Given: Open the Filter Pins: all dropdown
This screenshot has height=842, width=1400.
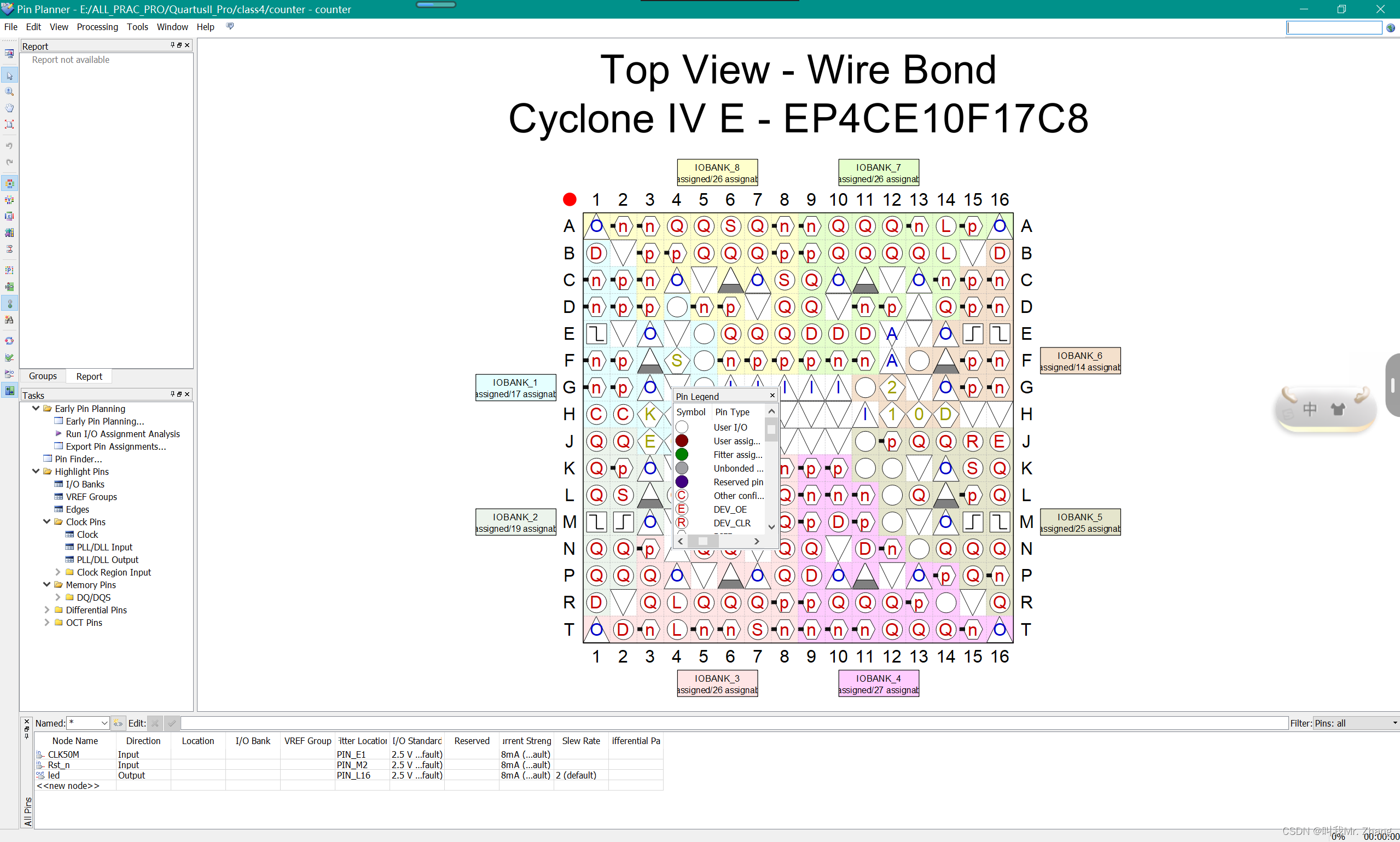Looking at the screenshot, I should [1394, 723].
